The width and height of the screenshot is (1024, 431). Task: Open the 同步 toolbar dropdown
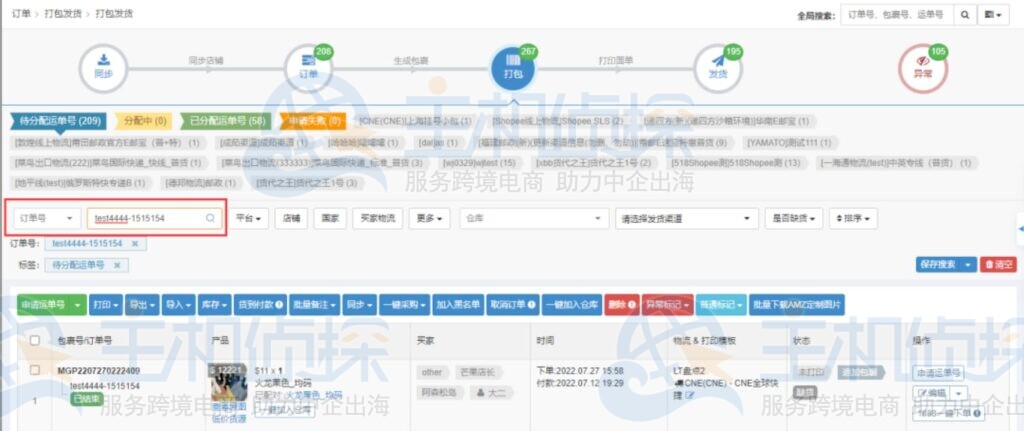[x=359, y=304]
